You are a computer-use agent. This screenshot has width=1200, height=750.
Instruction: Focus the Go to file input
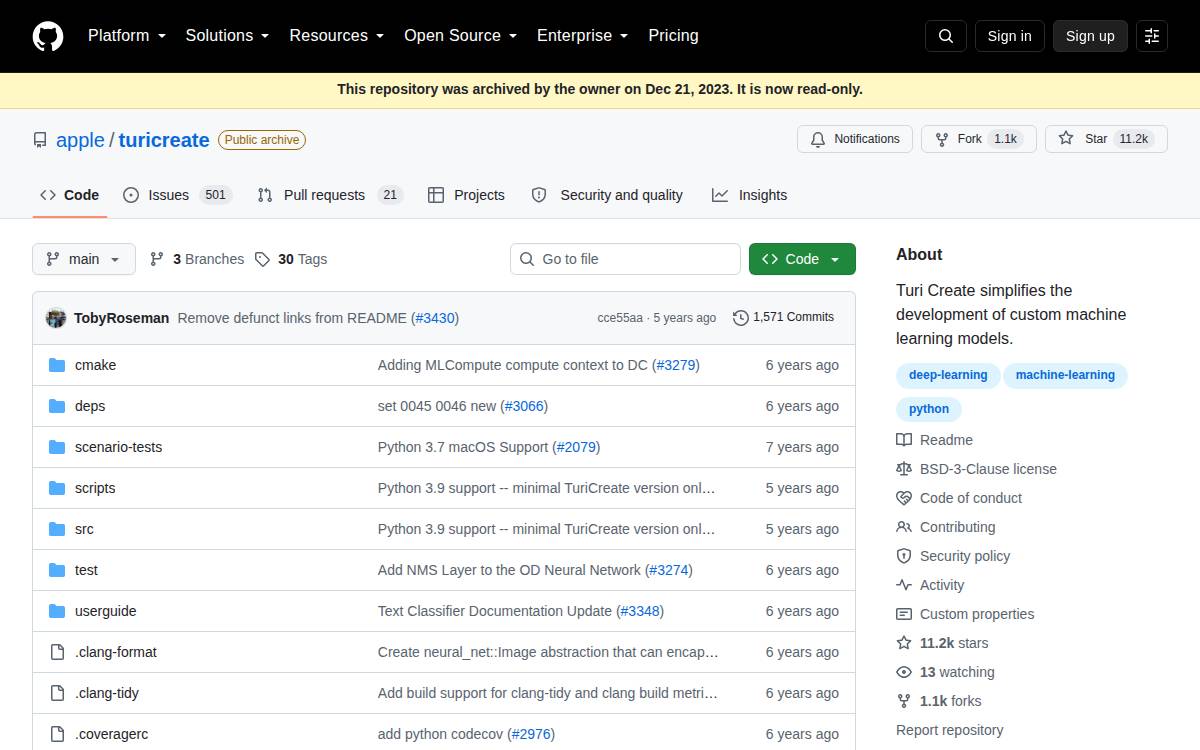pyautogui.click(x=625, y=259)
